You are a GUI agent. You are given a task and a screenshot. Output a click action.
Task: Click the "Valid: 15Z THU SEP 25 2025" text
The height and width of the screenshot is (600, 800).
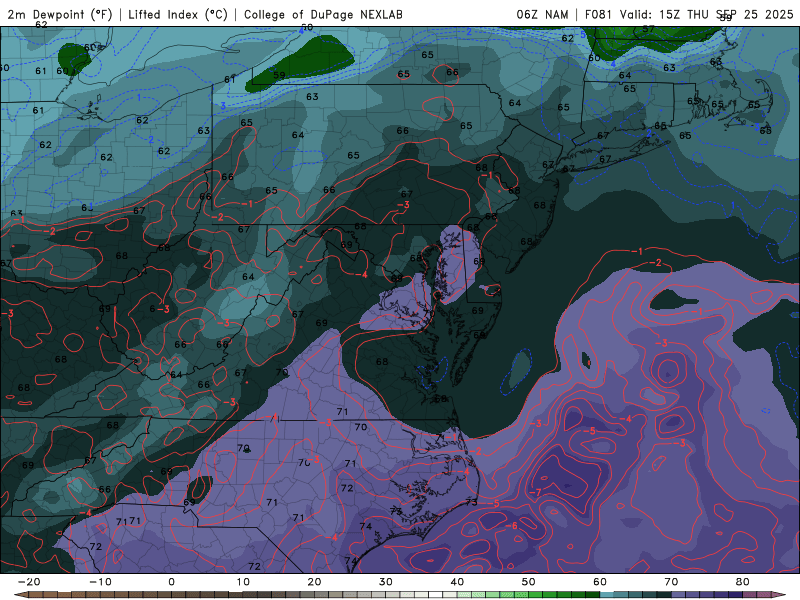[x=707, y=14]
